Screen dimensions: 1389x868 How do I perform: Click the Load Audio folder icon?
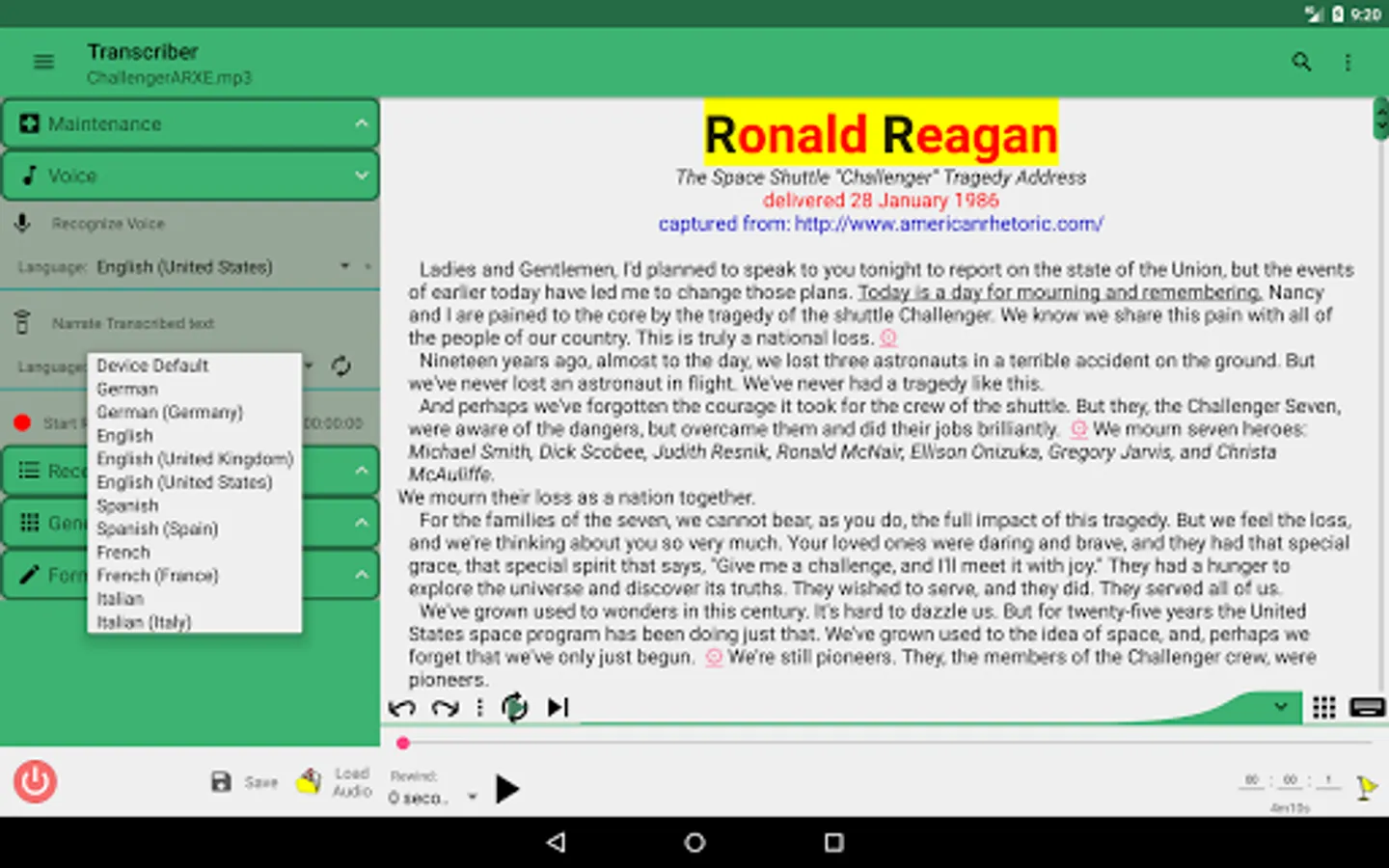click(x=309, y=781)
